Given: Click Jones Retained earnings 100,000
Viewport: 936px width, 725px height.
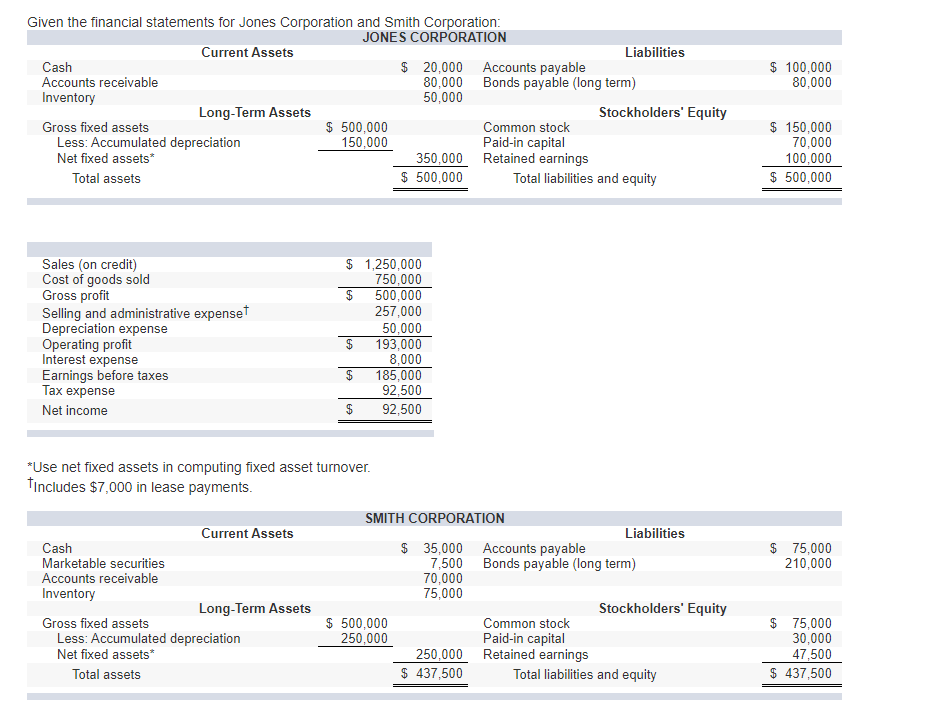Looking at the screenshot, I should tap(808, 159).
